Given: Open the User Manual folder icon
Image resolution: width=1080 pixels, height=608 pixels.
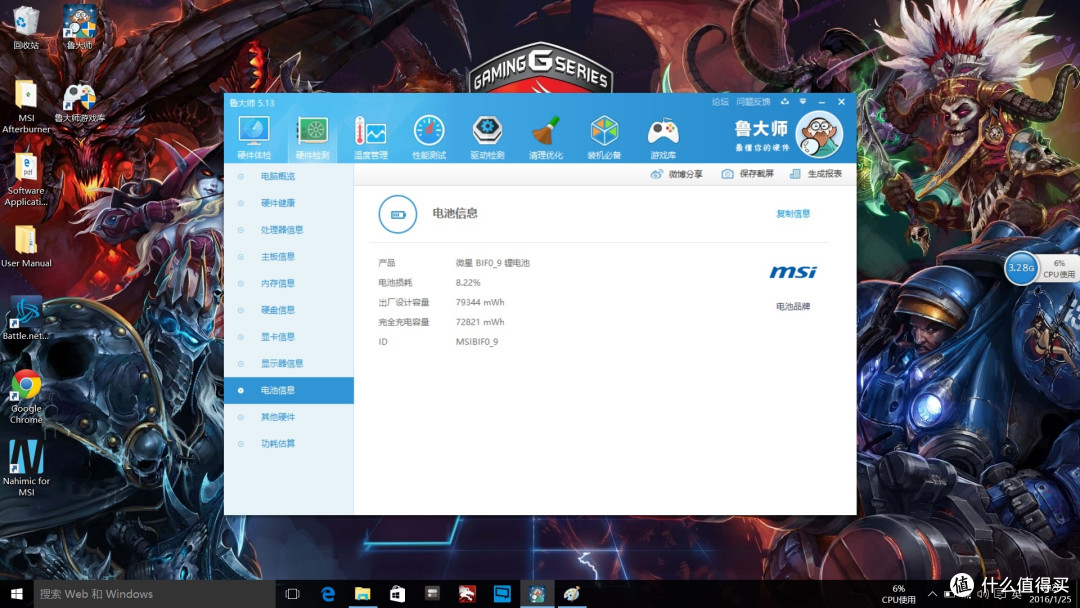Looking at the screenshot, I should [x=26, y=247].
